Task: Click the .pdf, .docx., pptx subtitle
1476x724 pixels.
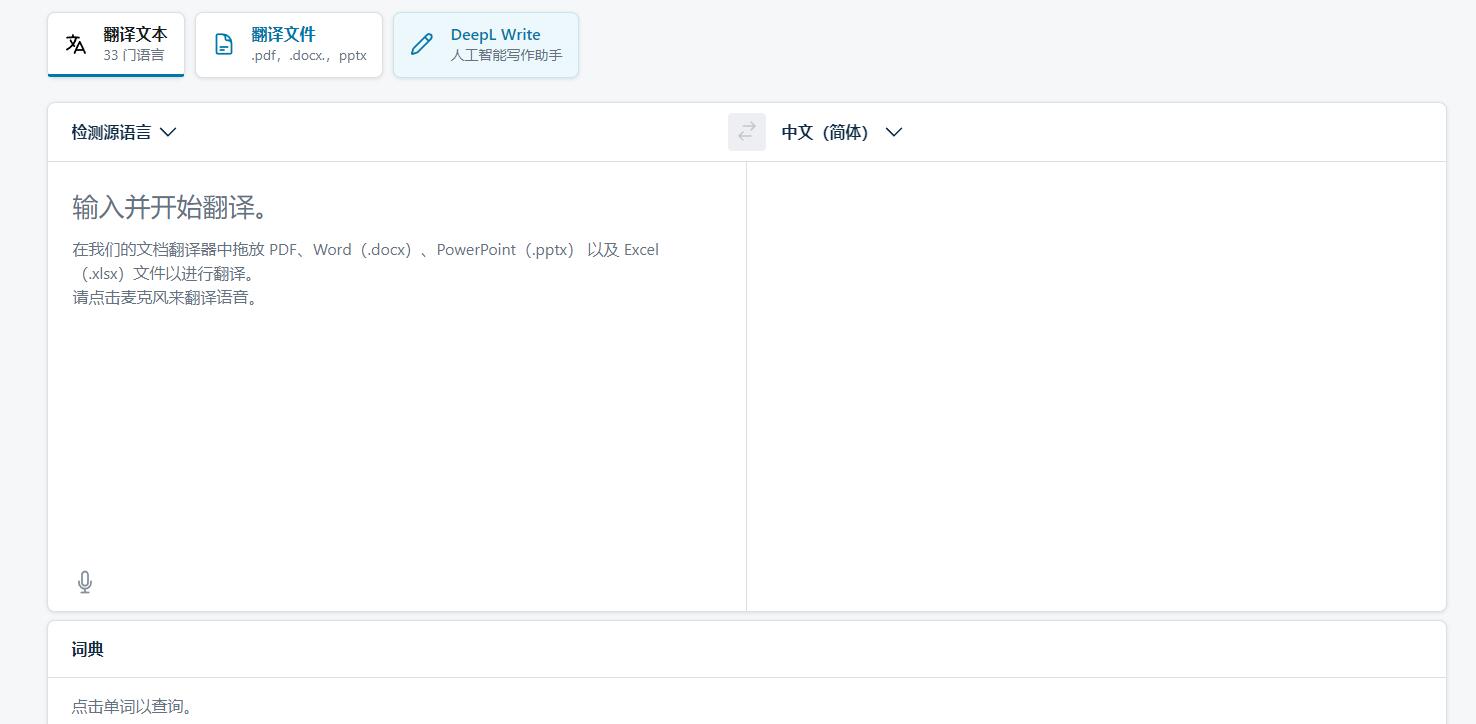Action: (289, 56)
